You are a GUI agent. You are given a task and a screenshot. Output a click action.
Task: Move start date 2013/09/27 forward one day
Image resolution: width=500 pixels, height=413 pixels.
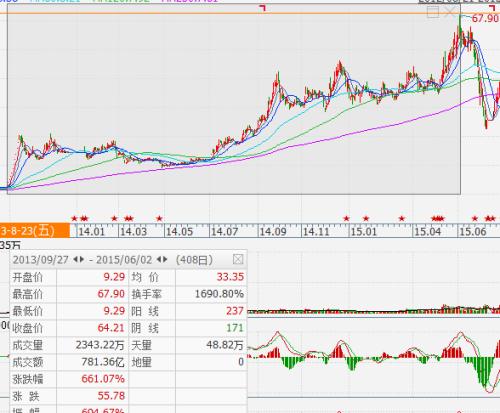(x=82, y=259)
